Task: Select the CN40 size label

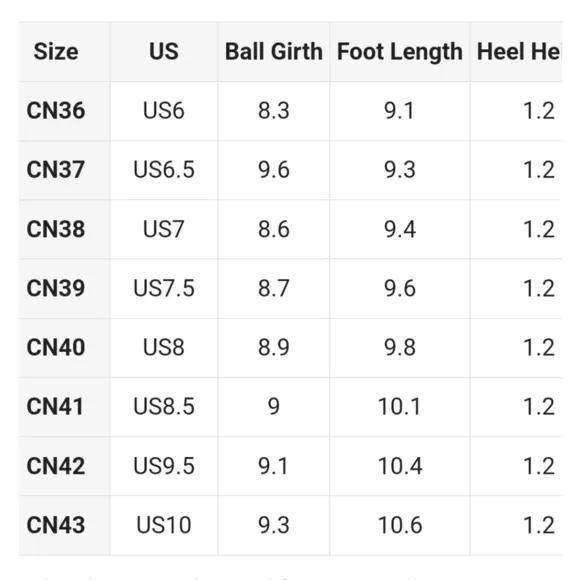Action: point(56,347)
